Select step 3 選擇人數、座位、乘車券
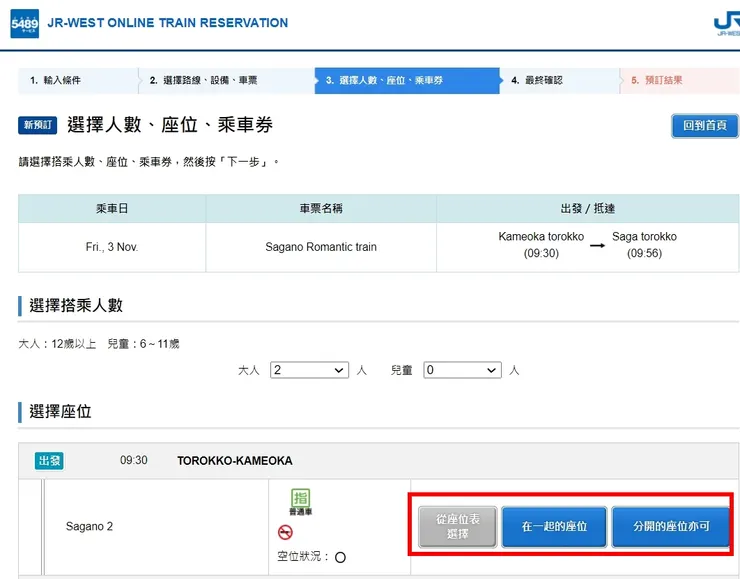 pyautogui.click(x=407, y=80)
